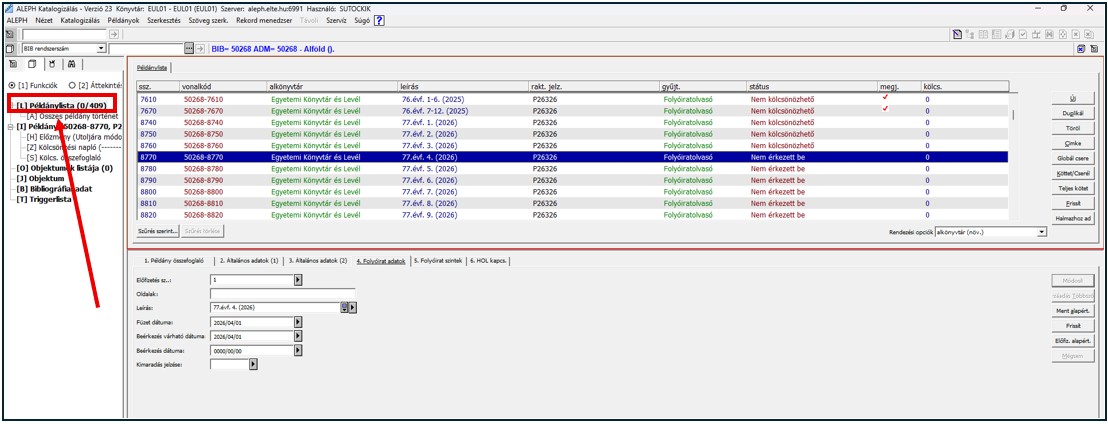Viewport: 1108px width, 424px height.
Task: Click arrow button next to Füzet dátuma field
Action: [x=297, y=322]
